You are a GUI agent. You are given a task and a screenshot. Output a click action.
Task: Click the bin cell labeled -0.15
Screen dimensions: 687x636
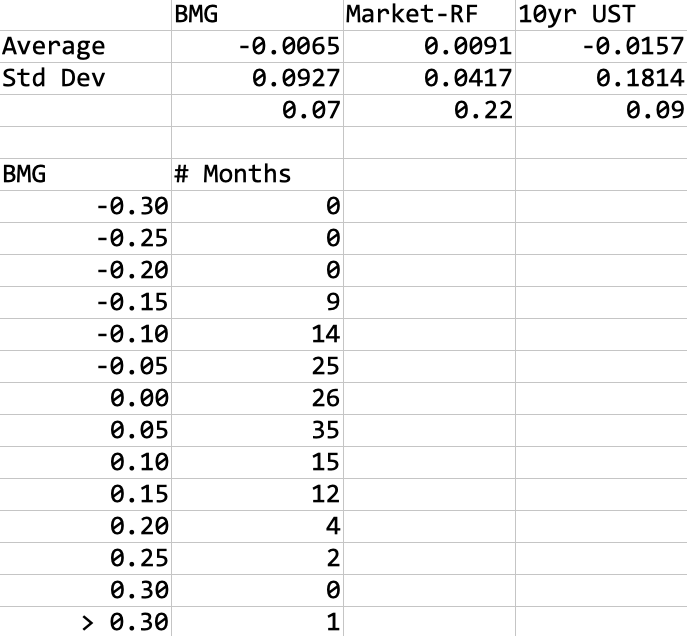[x=85, y=302]
